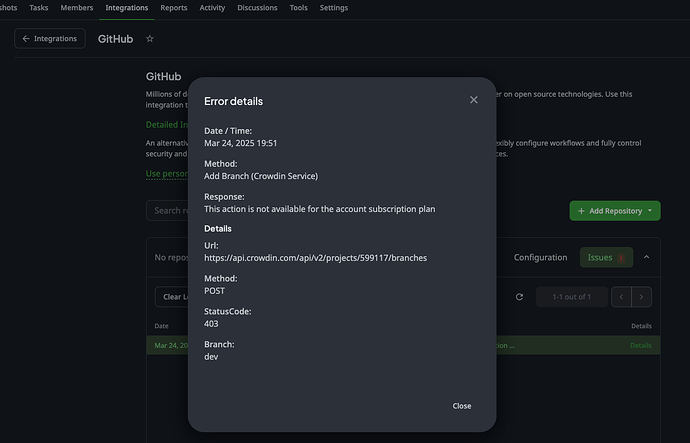Open the Reports tab
The height and width of the screenshot is (443, 690).
tap(174, 8)
